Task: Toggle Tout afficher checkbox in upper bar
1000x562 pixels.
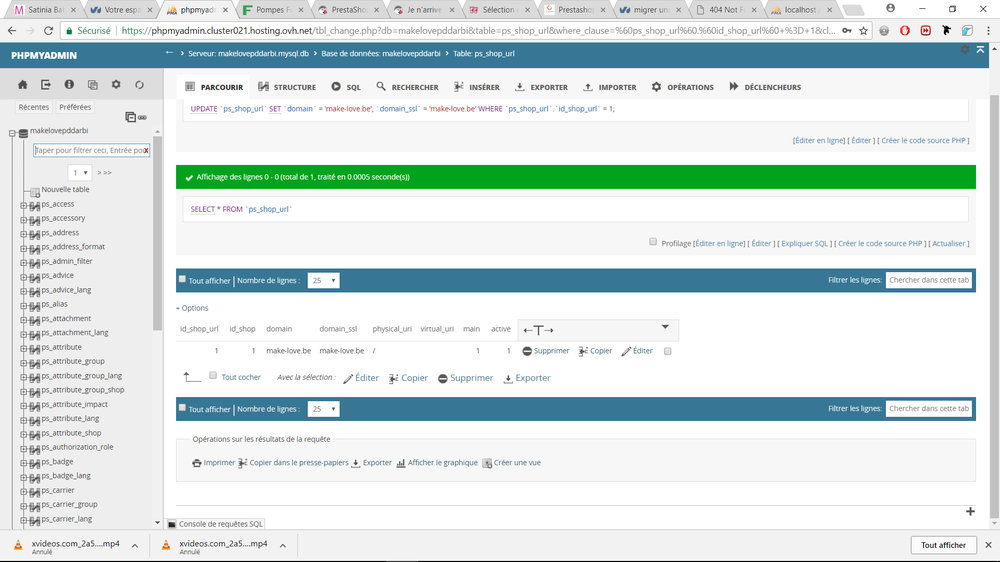Action: coord(182,279)
